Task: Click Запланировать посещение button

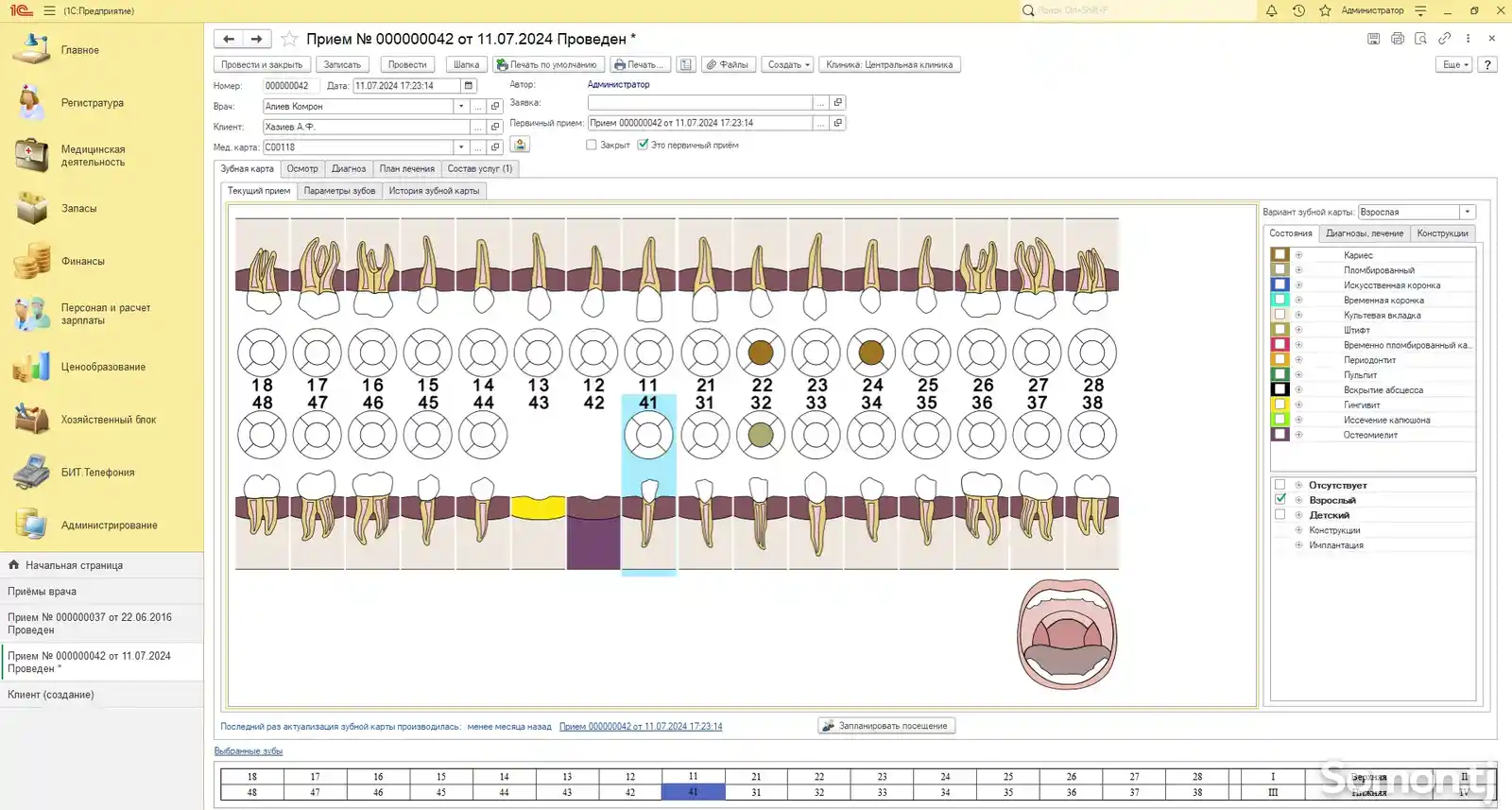Action: pos(886,726)
